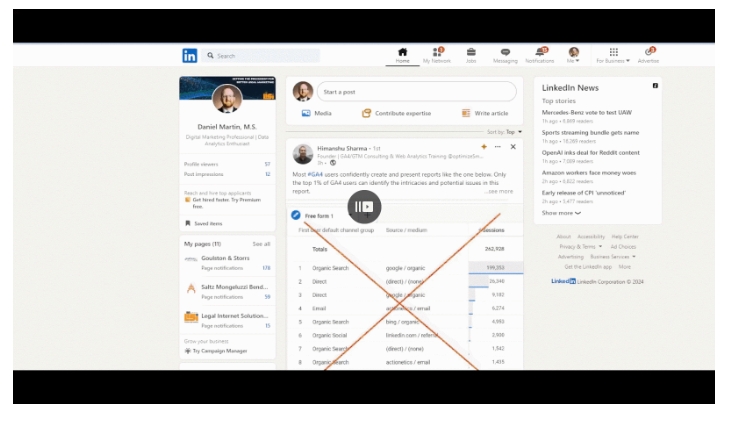
Task: Click the About footer link
Action: [x=563, y=237]
